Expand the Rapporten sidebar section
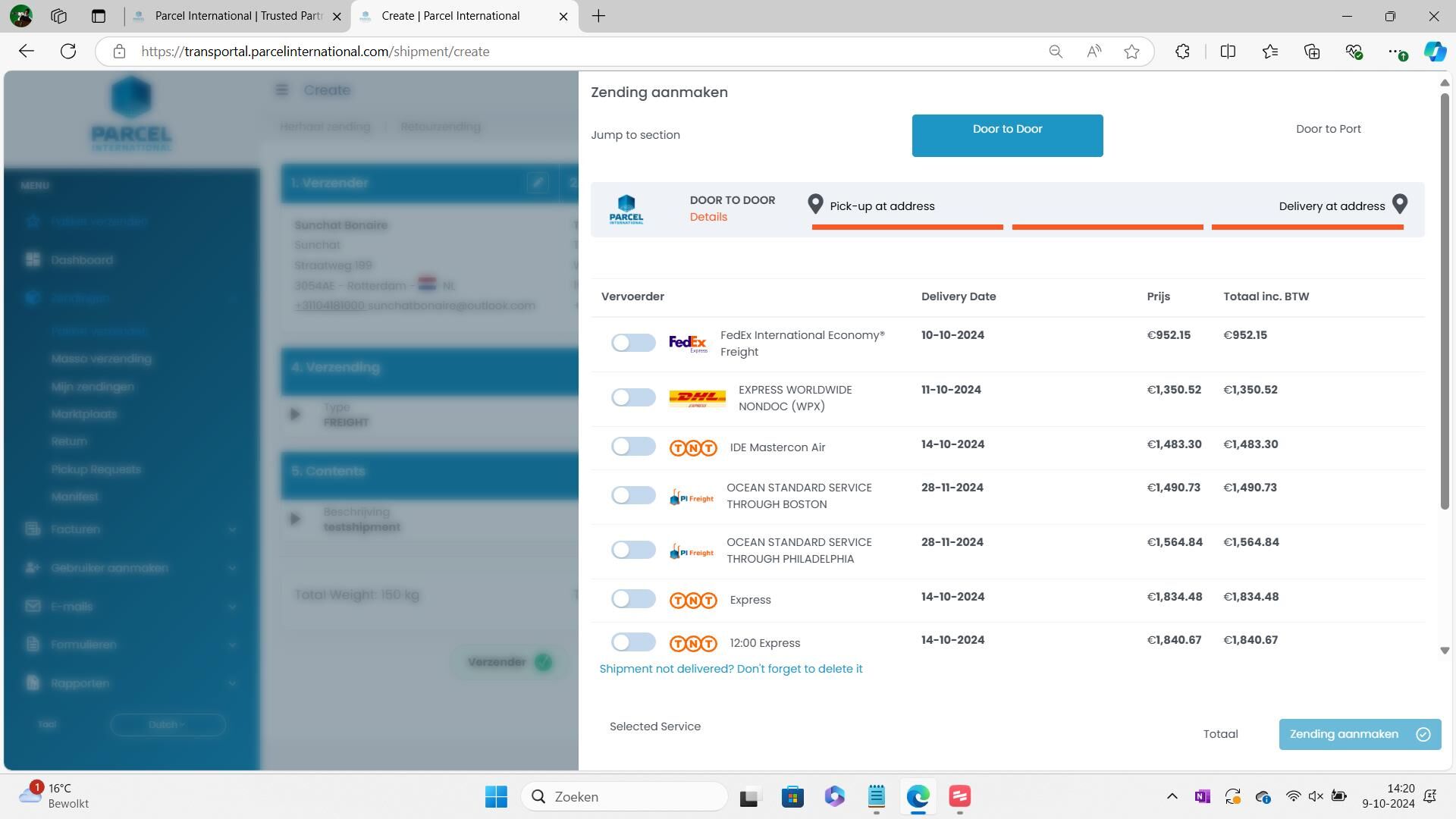Screen dimensions: 1456x819 (232, 683)
